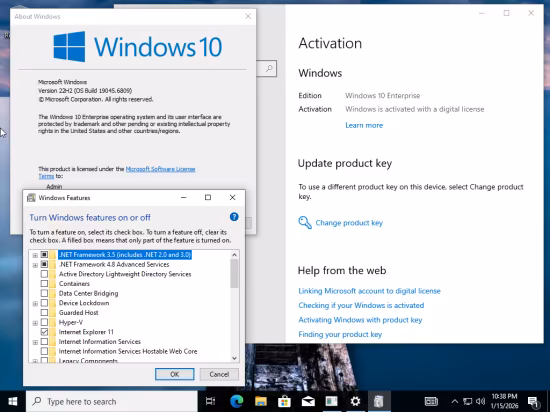Click the features list scroll-down arrow
Viewport: 550px width, 412px height.
(234, 358)
